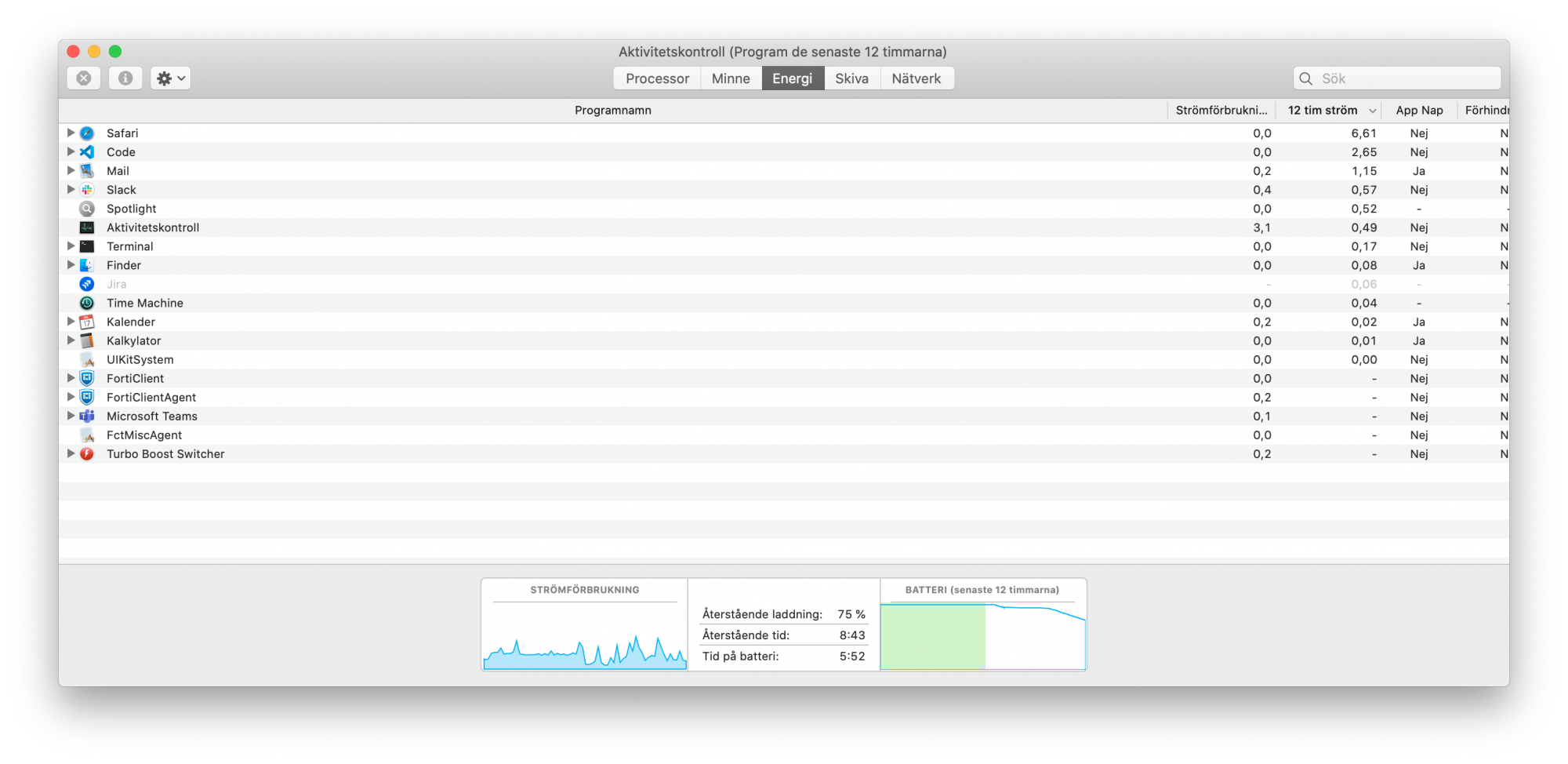Click the search magnifier icon

click(1306, 78)
